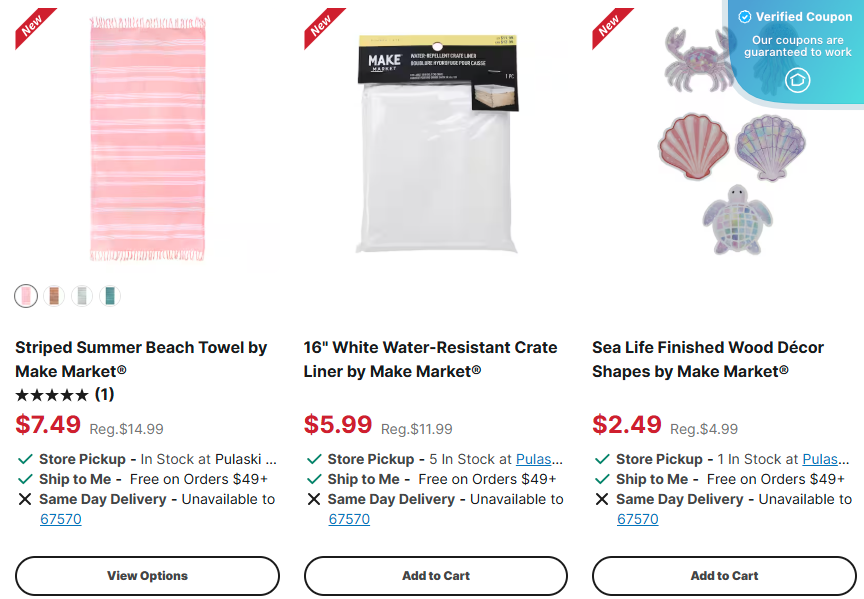
Task: Select the teal color swatch option
Action: point(110,296)
